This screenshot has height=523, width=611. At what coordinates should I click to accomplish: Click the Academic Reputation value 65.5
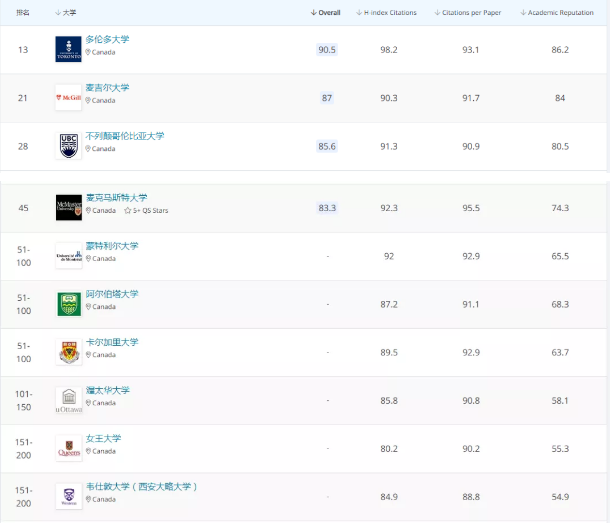coord(560,256)
